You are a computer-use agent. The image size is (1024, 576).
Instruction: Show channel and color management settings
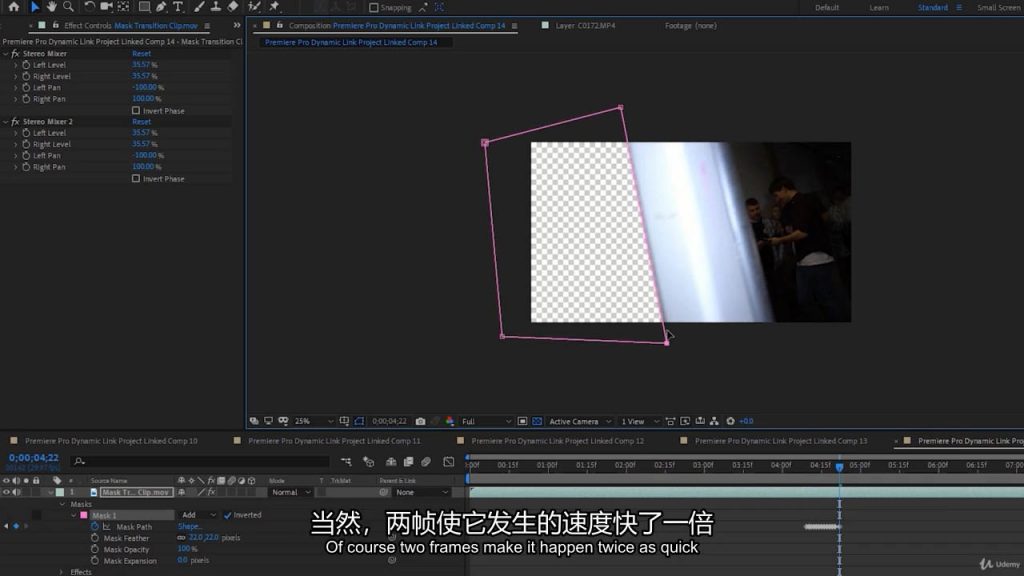(450, 421)
